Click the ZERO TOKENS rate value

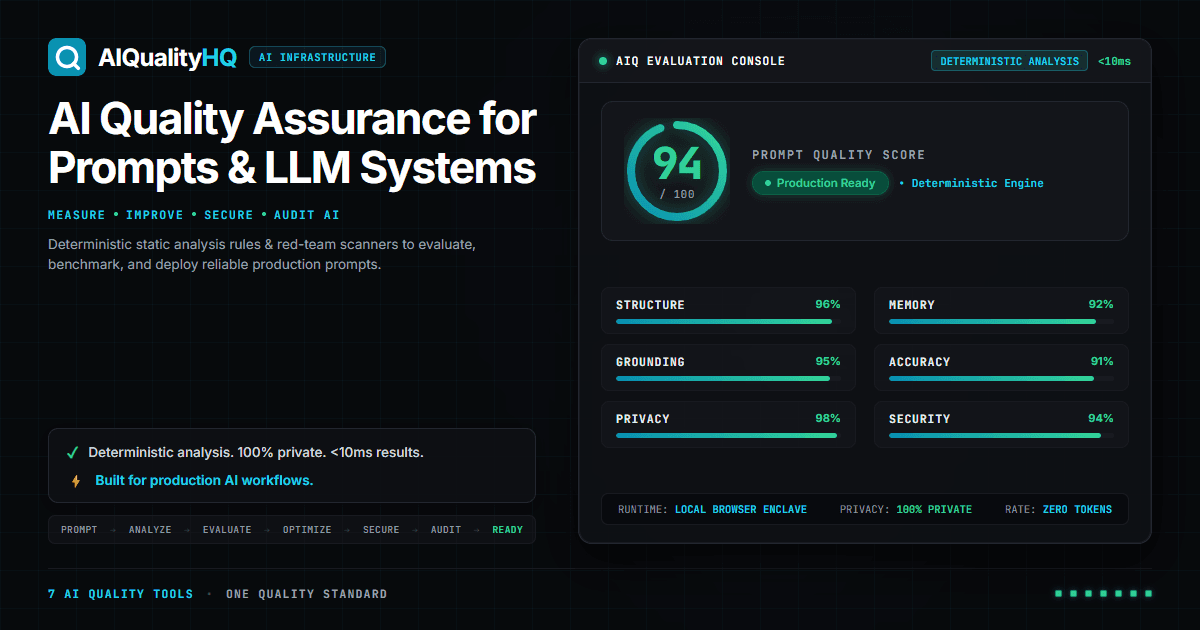click(x=1077, y=510)
